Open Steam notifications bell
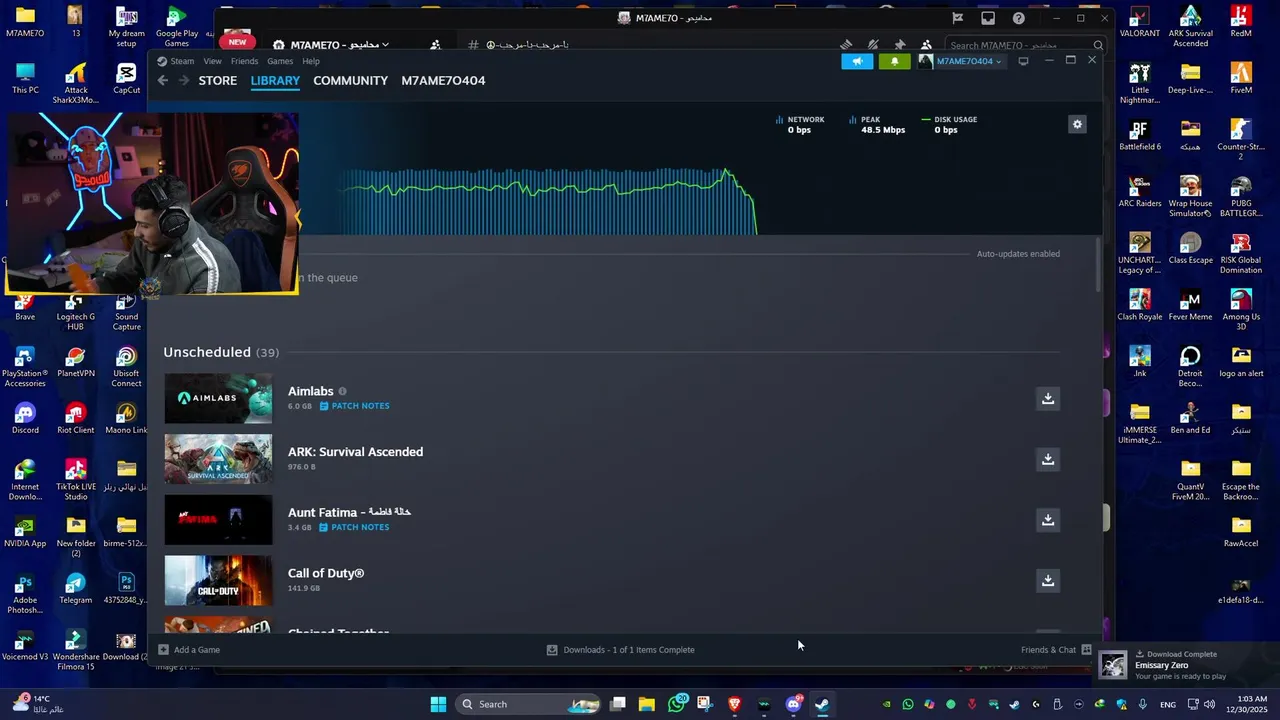 pos(894,61)
